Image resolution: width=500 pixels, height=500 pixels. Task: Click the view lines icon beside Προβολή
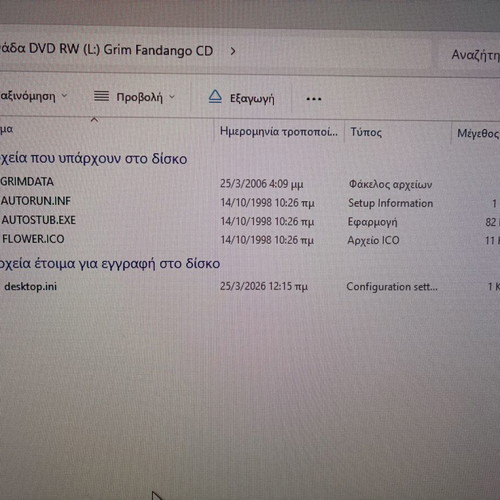pyautogui.click(x=101, y=96)
